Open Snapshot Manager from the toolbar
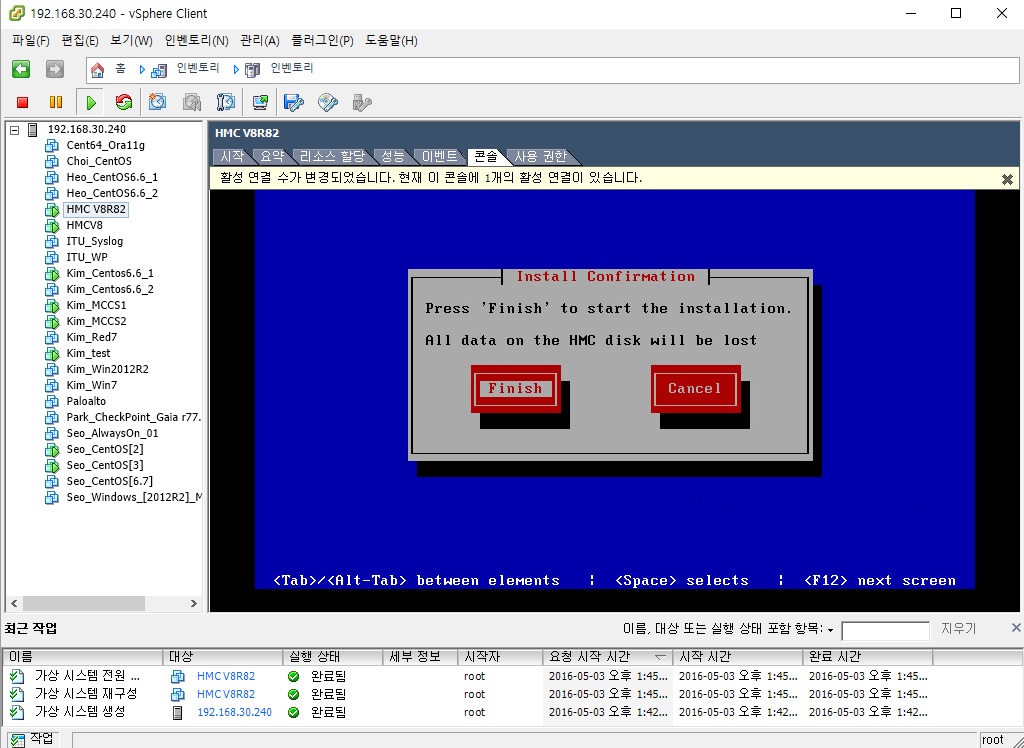Viewport: 1024px width, 748px height. coord(226,102)
